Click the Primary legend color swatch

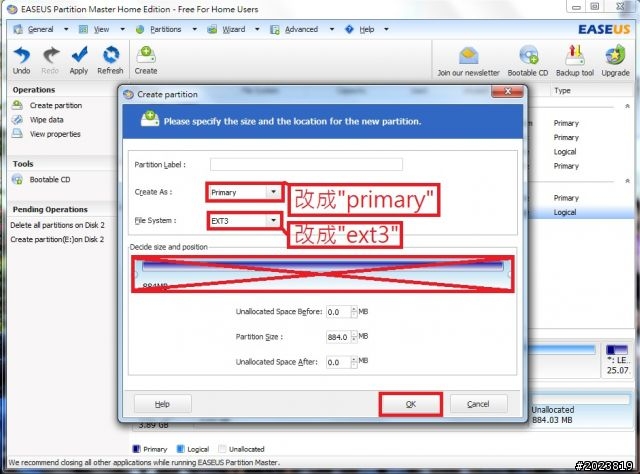click(x=137, y=449)
